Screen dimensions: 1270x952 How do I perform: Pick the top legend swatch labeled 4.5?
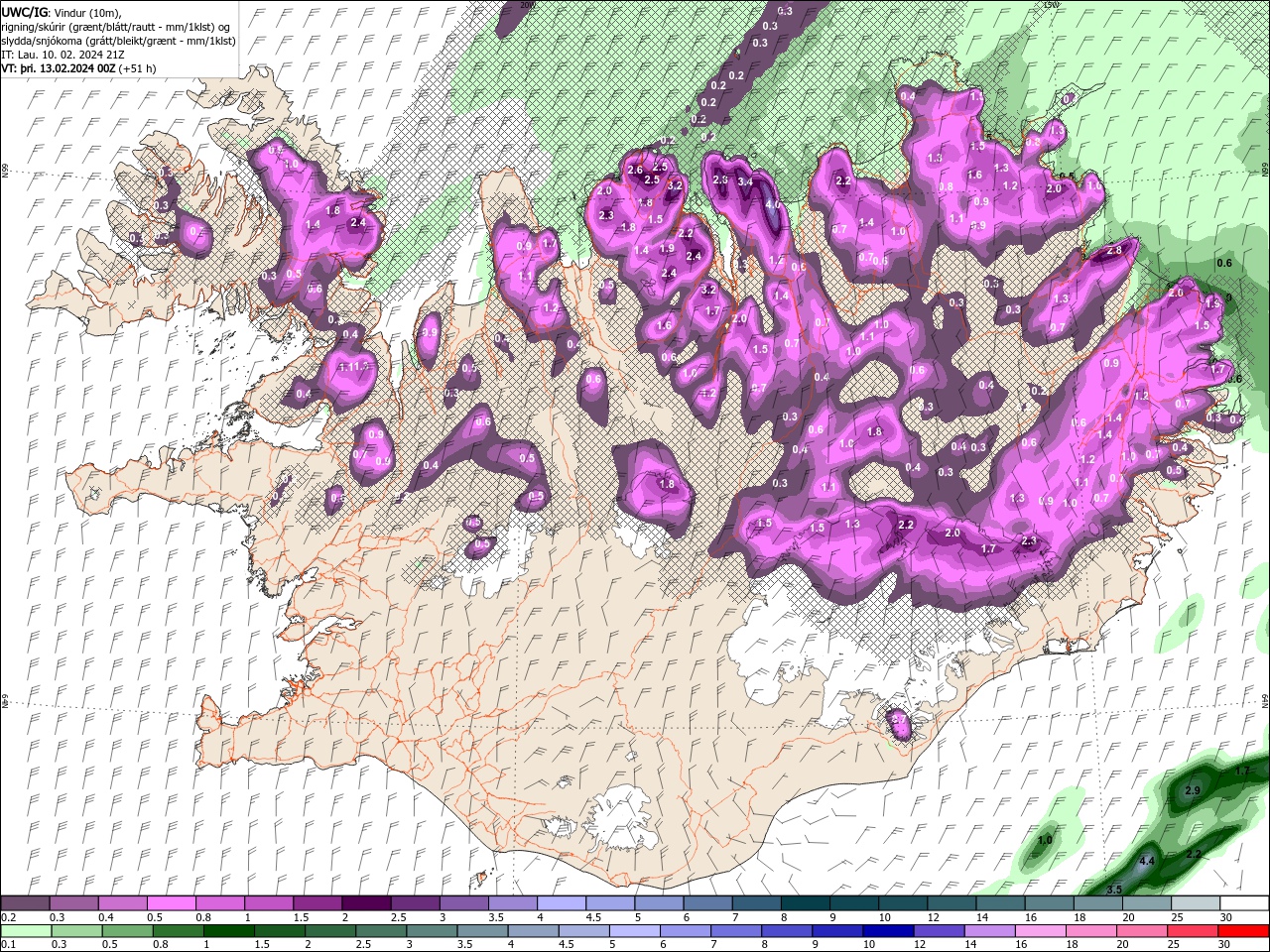[609, 904]
